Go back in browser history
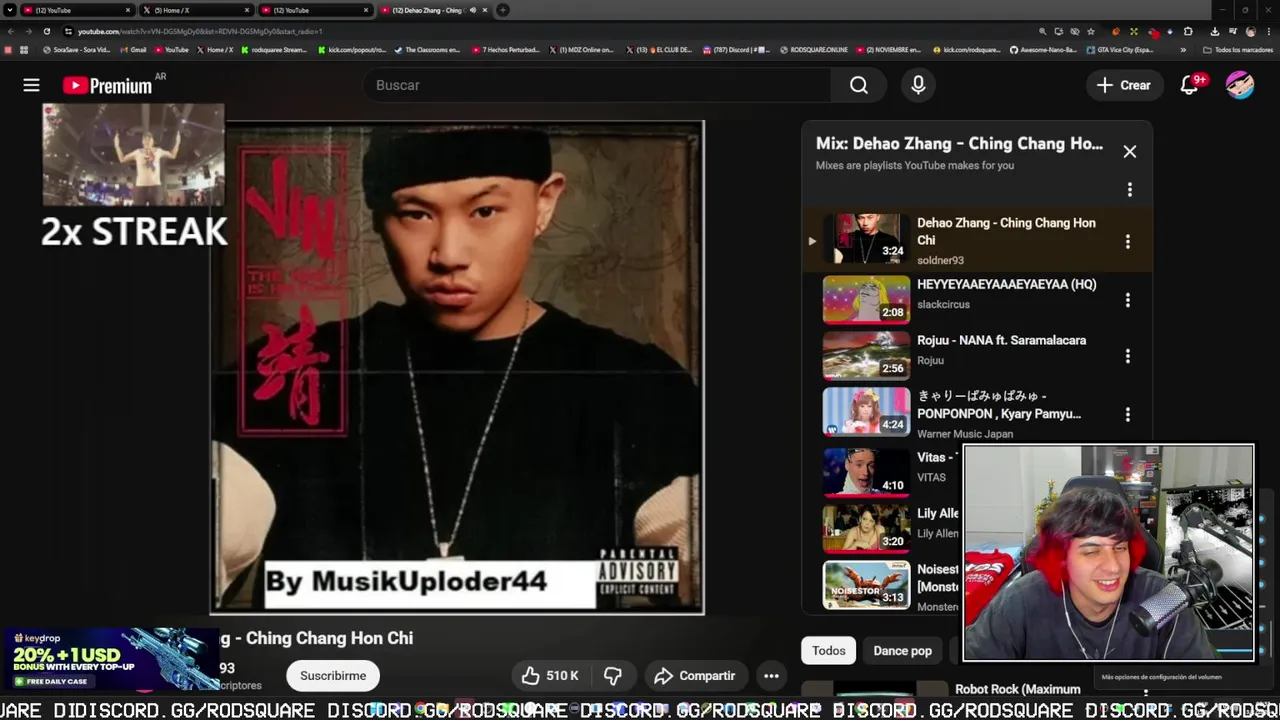The image size is (1280, 720). [x=11, y=31]
